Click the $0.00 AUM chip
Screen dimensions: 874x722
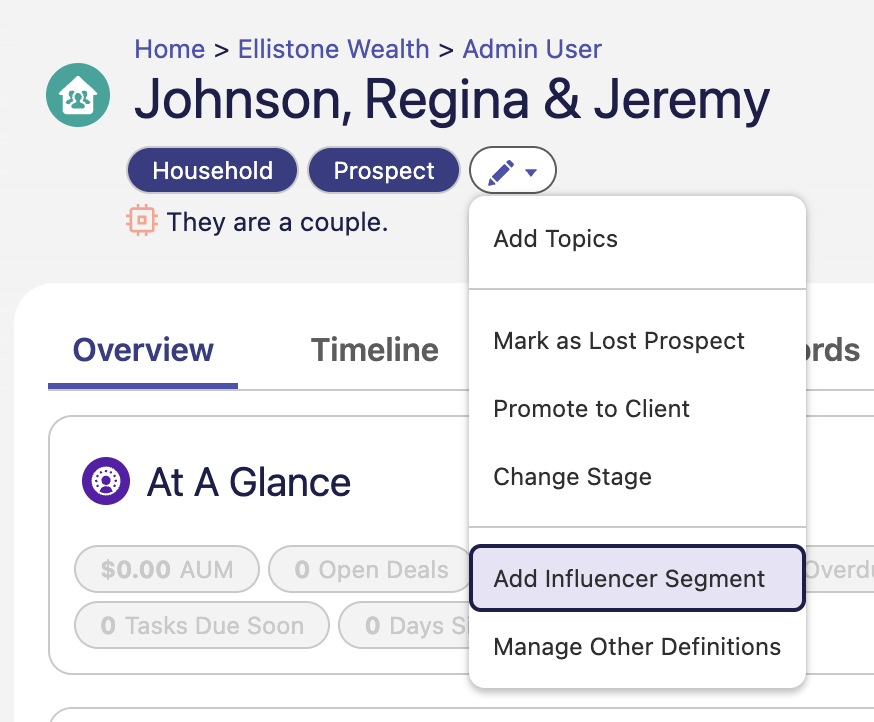(167, 569)
